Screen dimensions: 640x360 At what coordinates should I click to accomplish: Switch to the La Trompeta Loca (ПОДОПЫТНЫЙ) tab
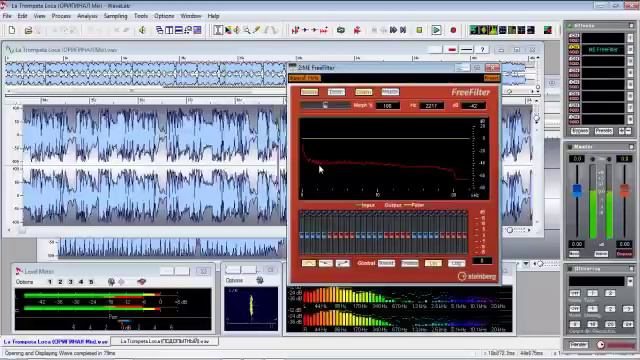click(x=164, y=341)
